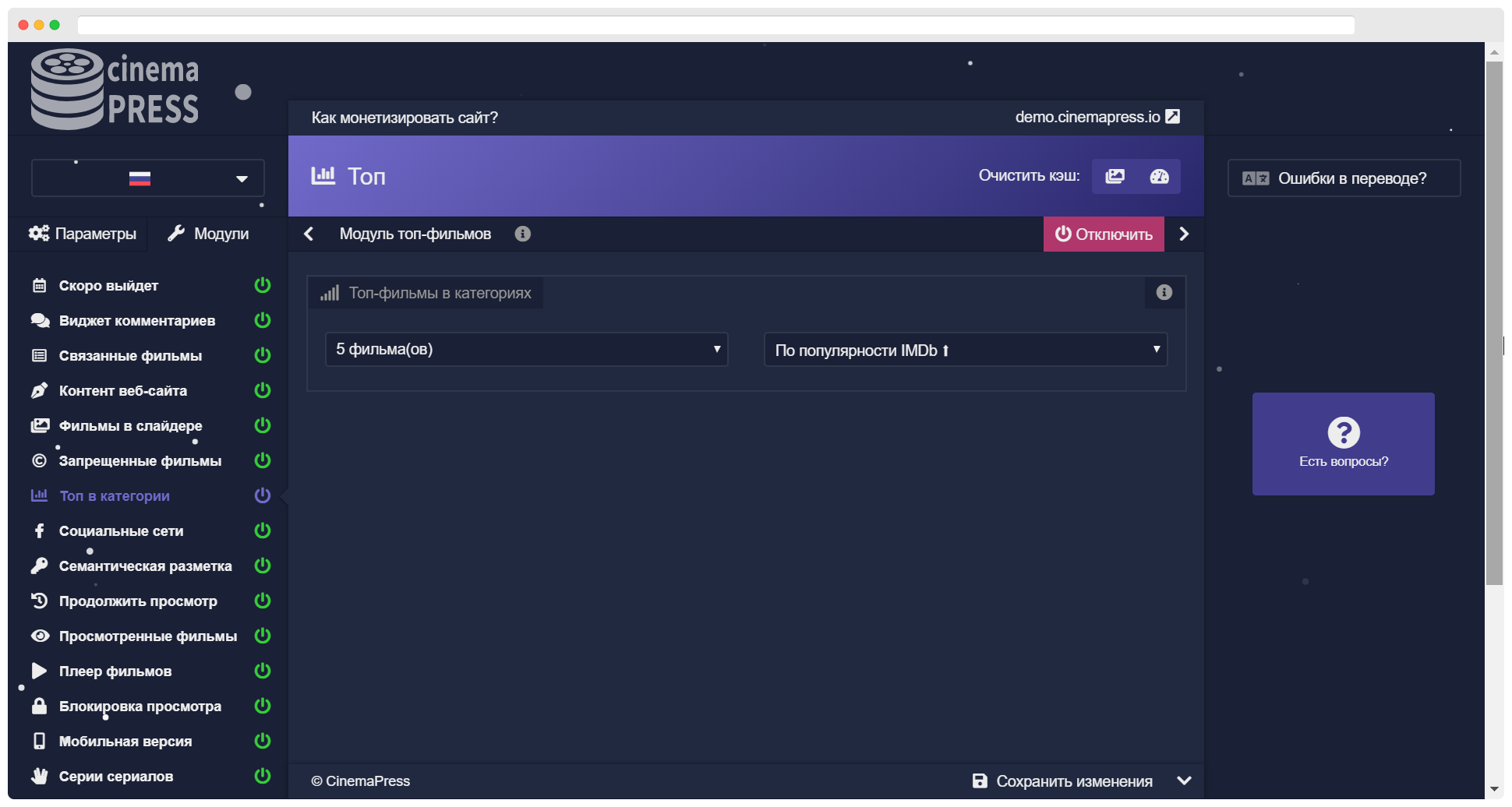
Task: Open the language flag dropdown
Action: click(x=148, y=178)
